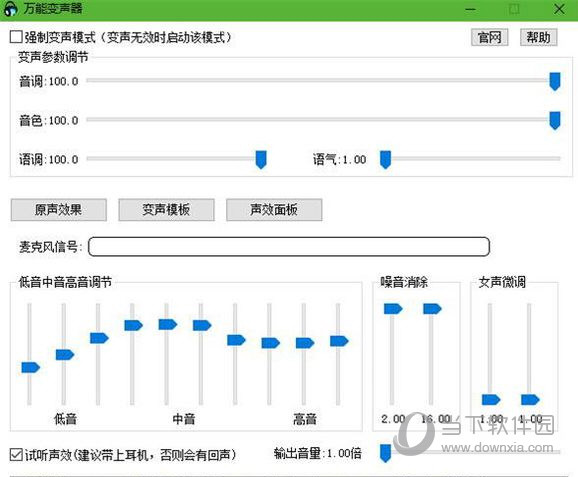Click the 变声参数调节 group title
This screenshot has height=477, width=578.
tap(53, 57)
